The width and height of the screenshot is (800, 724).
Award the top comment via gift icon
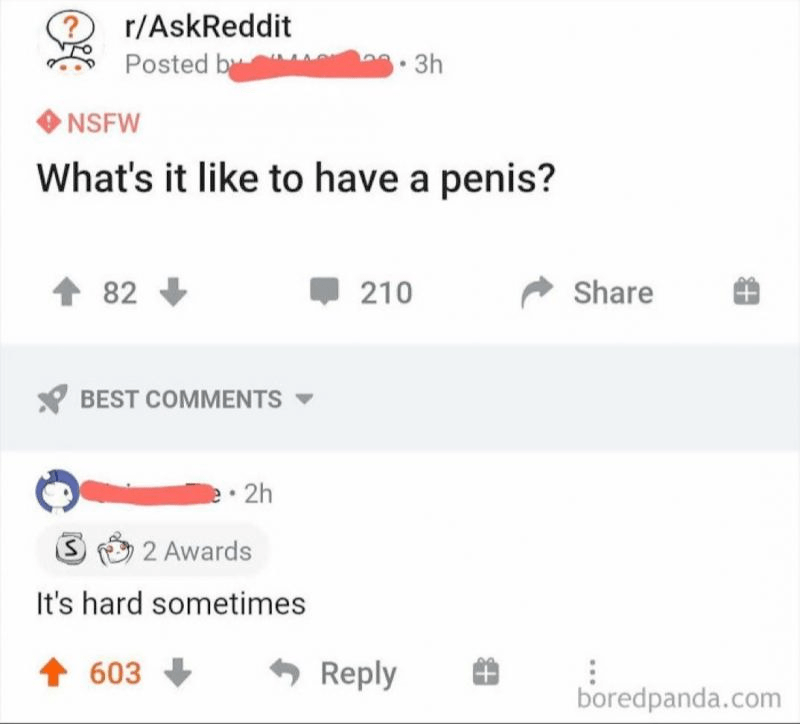(485, 672)
